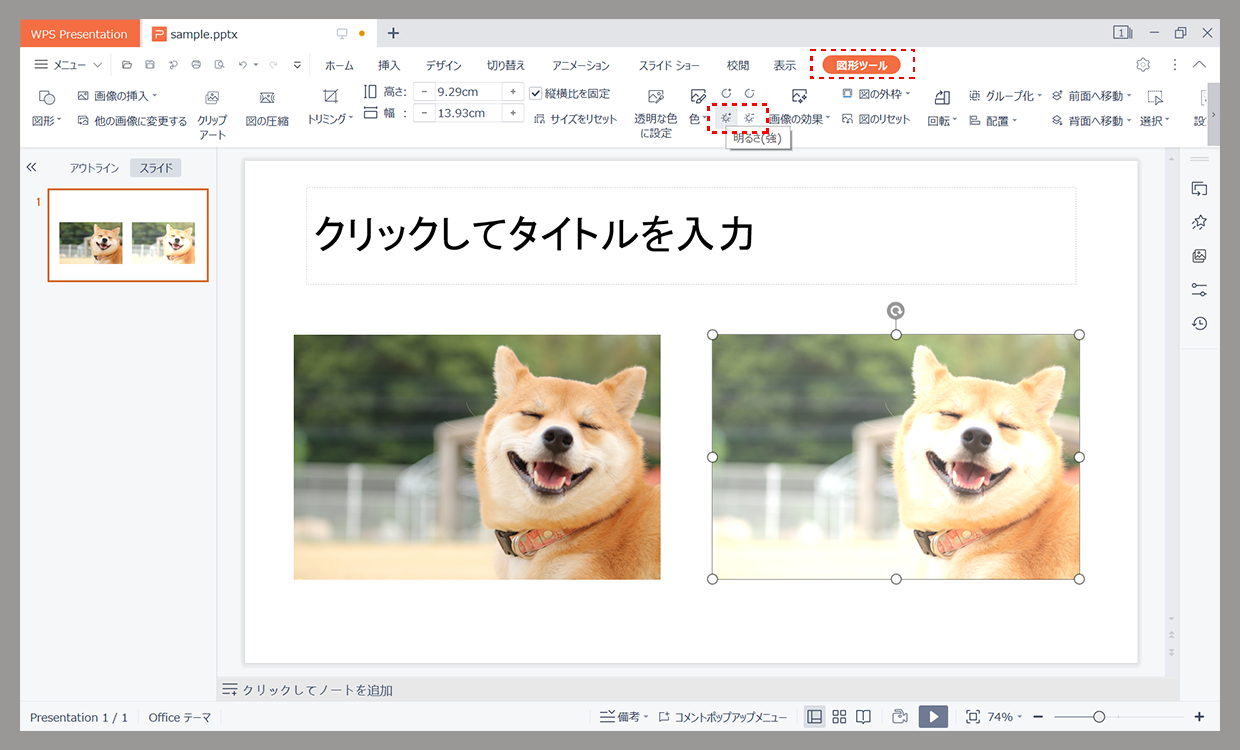Click the increase contrast icon above brightness
The image size is (1240, 750).
[x=726, y=93]
